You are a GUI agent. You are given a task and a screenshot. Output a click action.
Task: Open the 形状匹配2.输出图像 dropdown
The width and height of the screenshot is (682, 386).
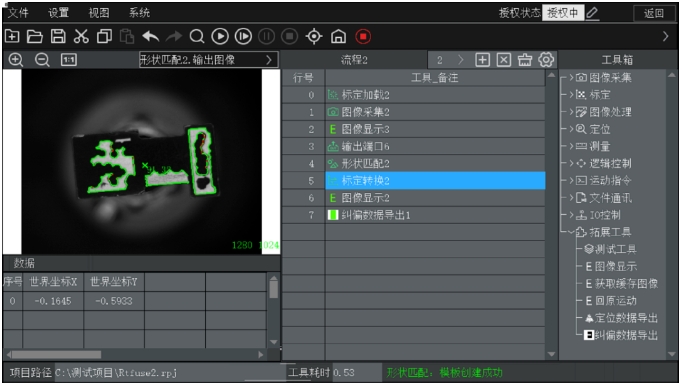click(x=208, y=60)
